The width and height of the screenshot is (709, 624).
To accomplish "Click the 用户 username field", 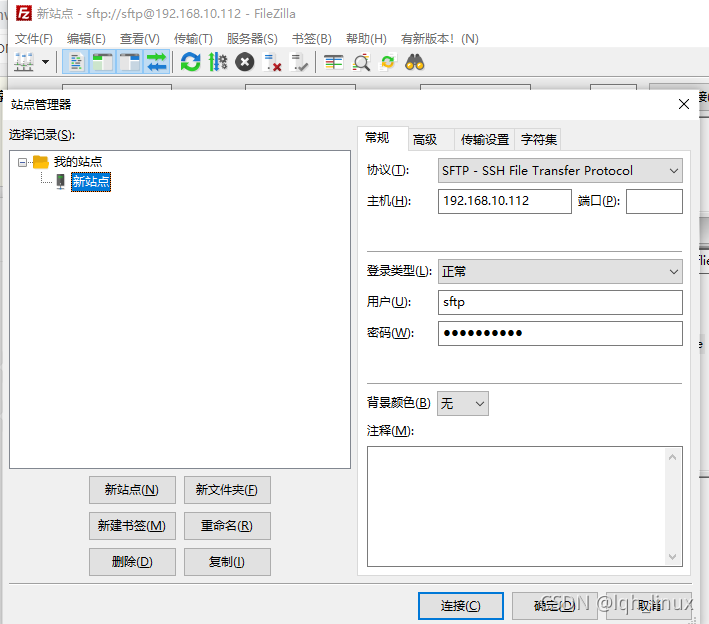I will (x=560, y=303).
